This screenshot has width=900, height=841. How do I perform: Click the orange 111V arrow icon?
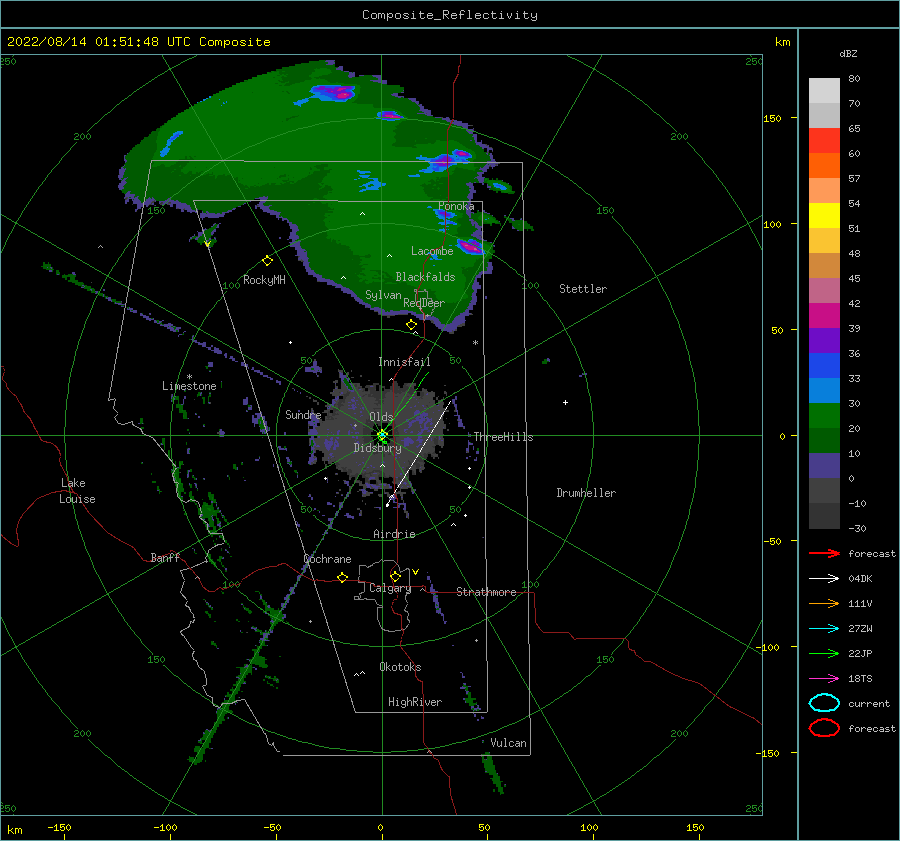tap(824, 603)
